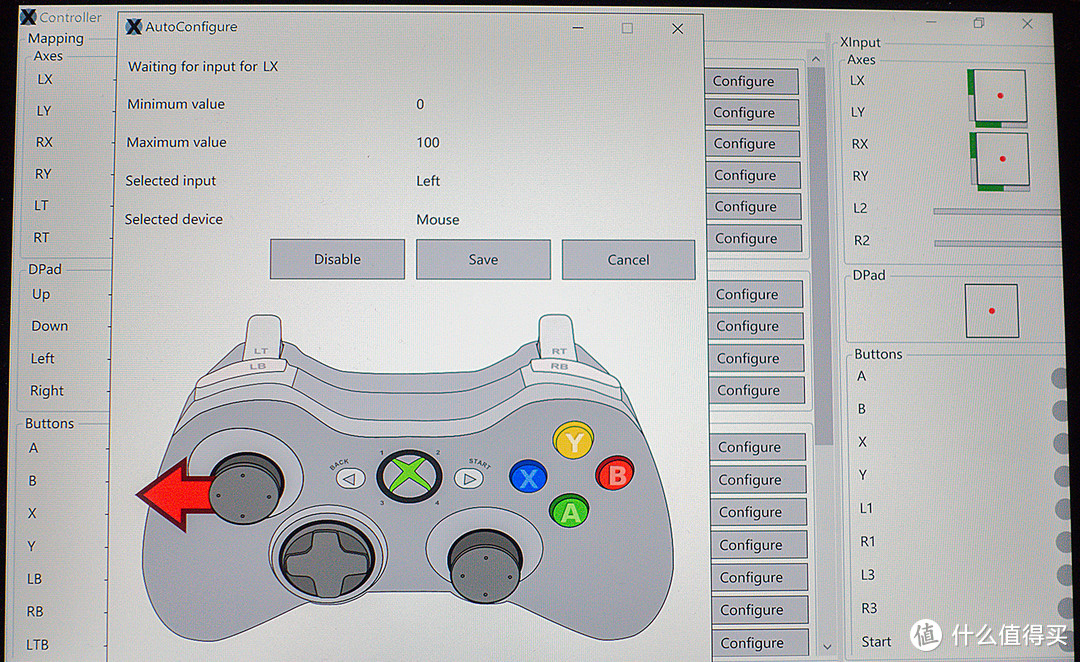This screenshot has width=1080, height=662.
Task: Click the XInput R2 trigger bar
Action: pos(998,243)
